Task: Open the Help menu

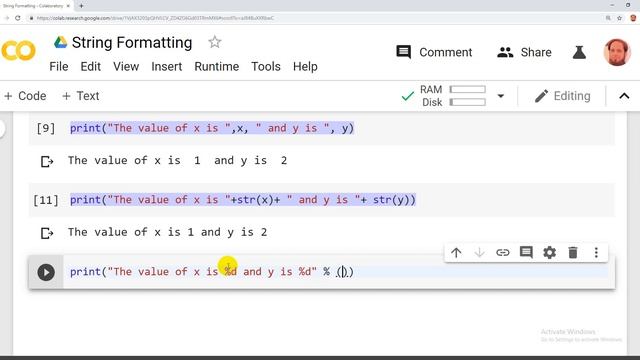Action: click(x=305, y=67)
